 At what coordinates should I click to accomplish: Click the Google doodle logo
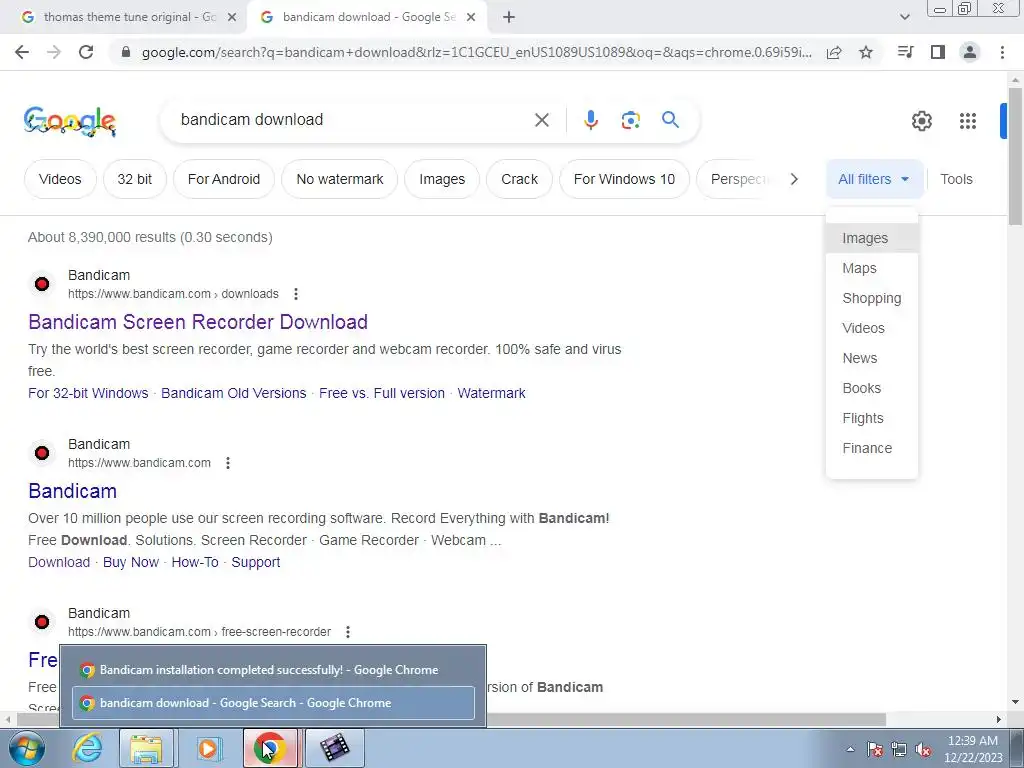[x=70, y=121]
